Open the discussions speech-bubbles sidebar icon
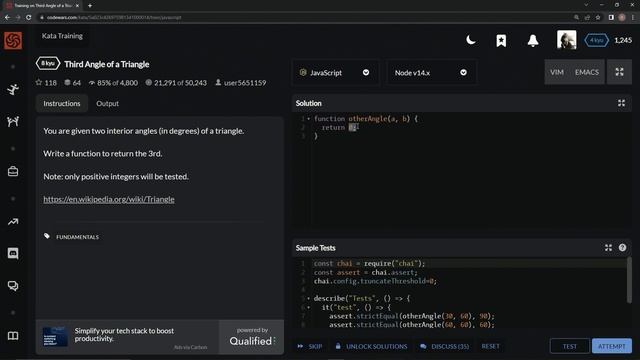Image resolution: width=640 pixels, height=360 pixels. coord(13,286)
